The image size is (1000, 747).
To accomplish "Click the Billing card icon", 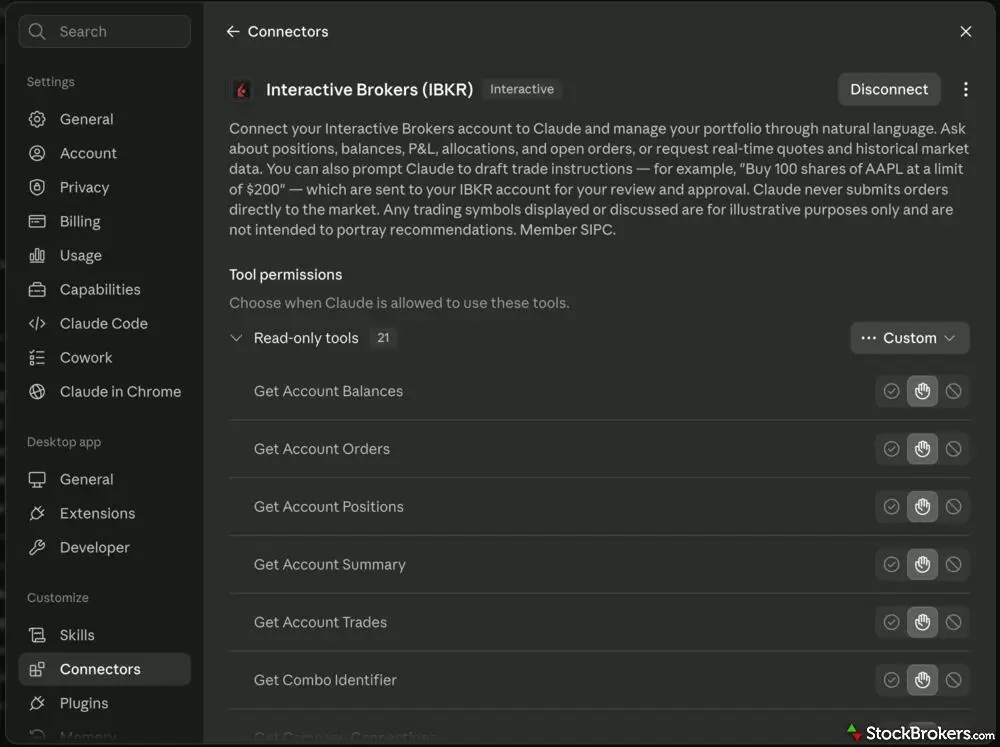I will click(37, 221).
